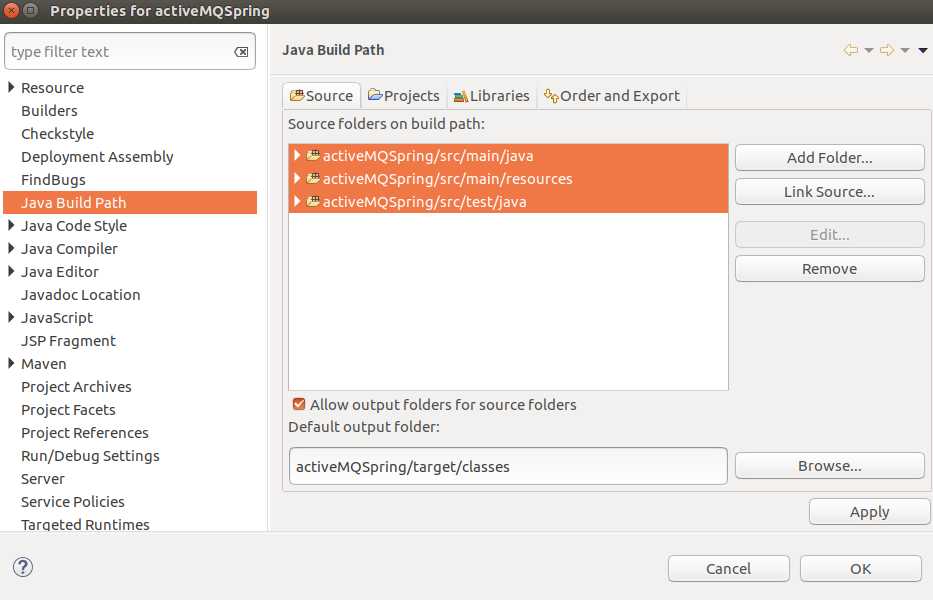Expand the Java Compiler node
The height and width of the screenshot is (600, 933).
(11, 248)
